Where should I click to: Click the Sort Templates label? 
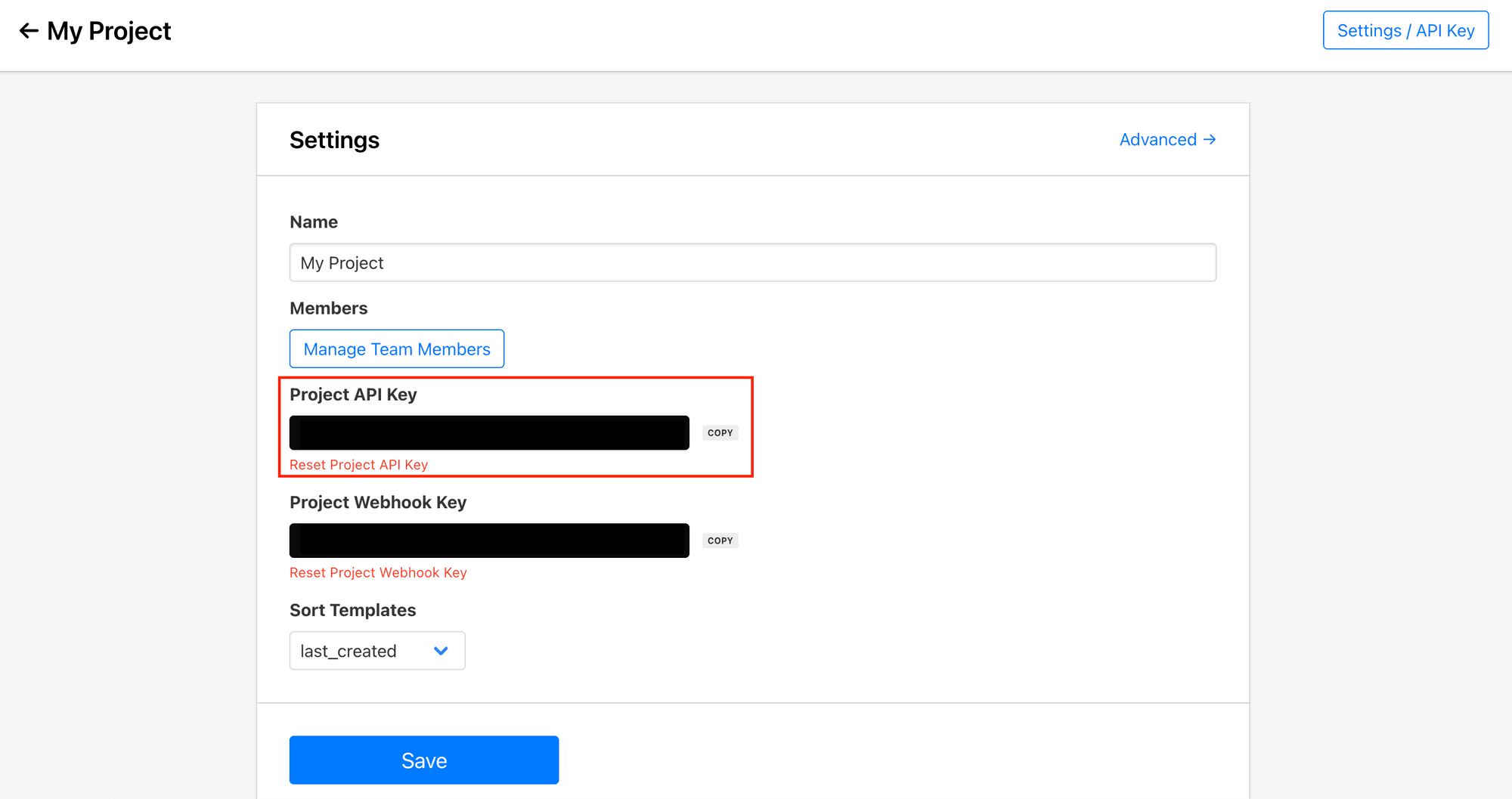352,610
